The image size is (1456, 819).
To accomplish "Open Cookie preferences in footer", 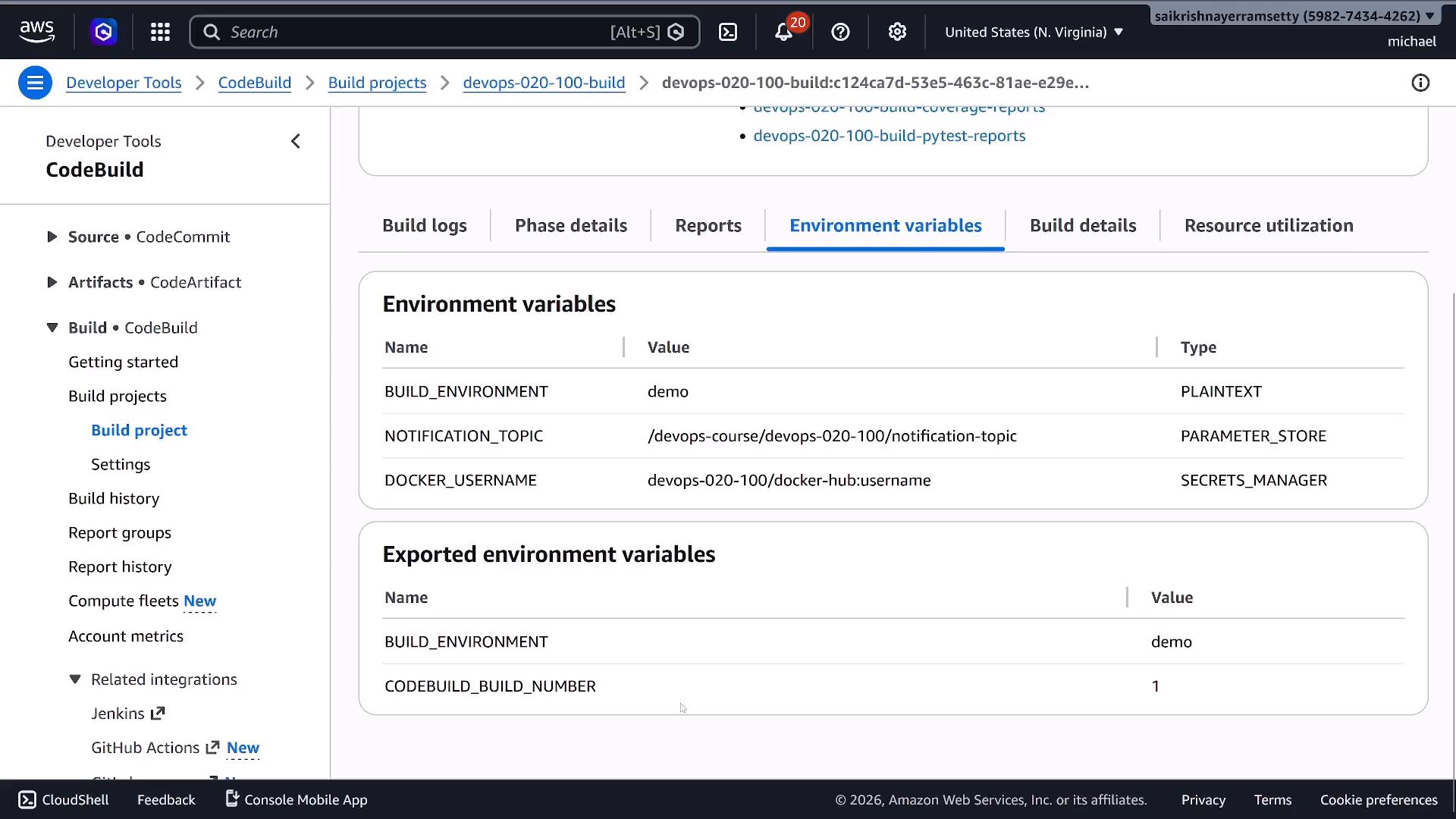I will 1379,800.
